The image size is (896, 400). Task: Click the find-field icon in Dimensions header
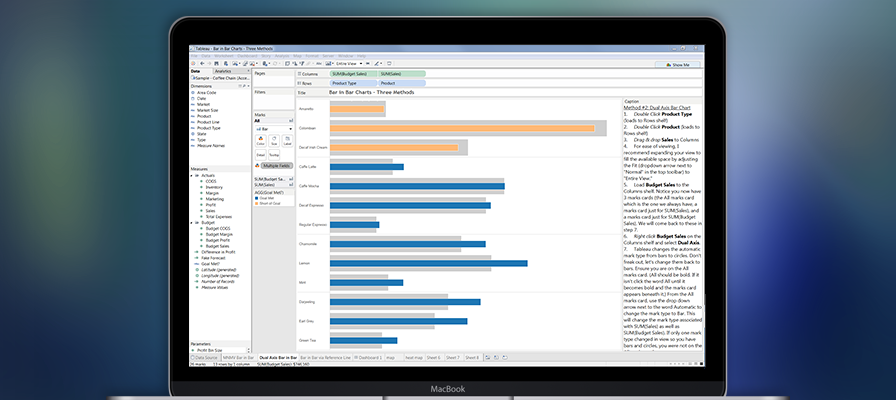coord(243,86)
